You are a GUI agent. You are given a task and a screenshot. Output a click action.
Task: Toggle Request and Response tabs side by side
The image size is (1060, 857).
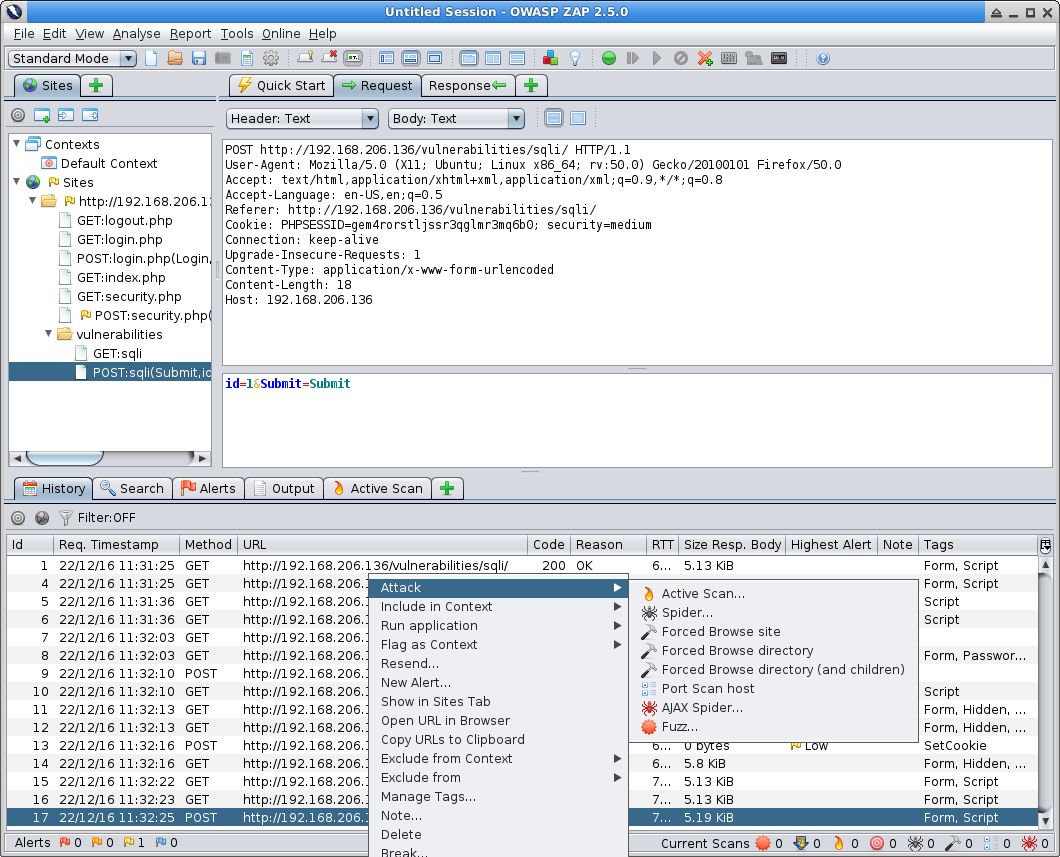point(493,58)
